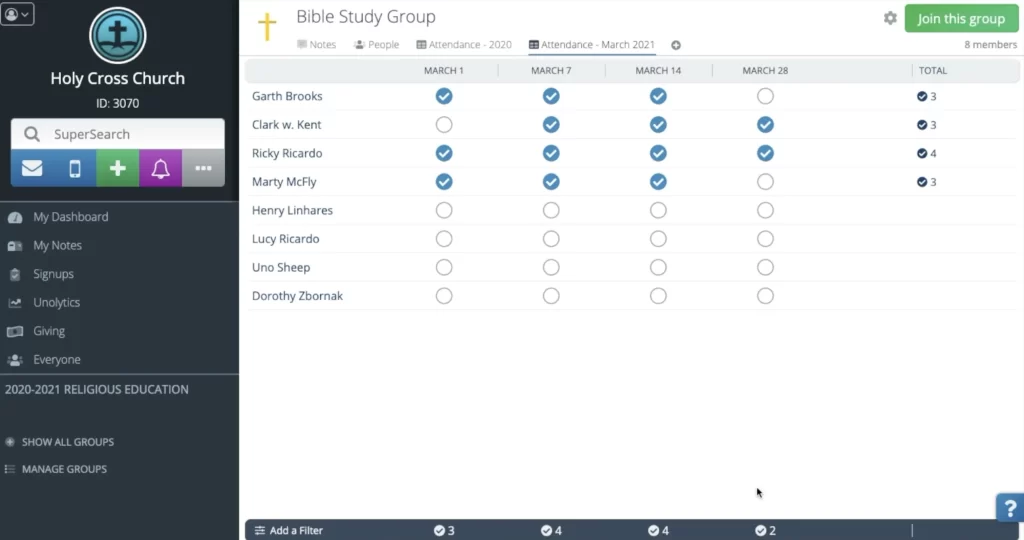1024x540 pixels.
Task: Click the gray three-dots more button
Action: [x=203, y=168]
